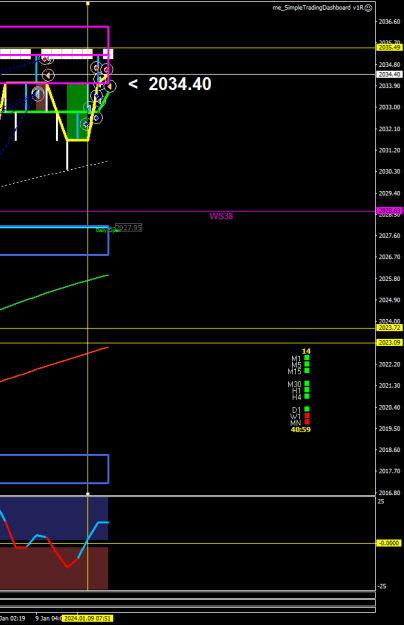Click the -0.0000 oscillator level label
Image resolution: width=404 pixels, height=625 pixels.
388,543
